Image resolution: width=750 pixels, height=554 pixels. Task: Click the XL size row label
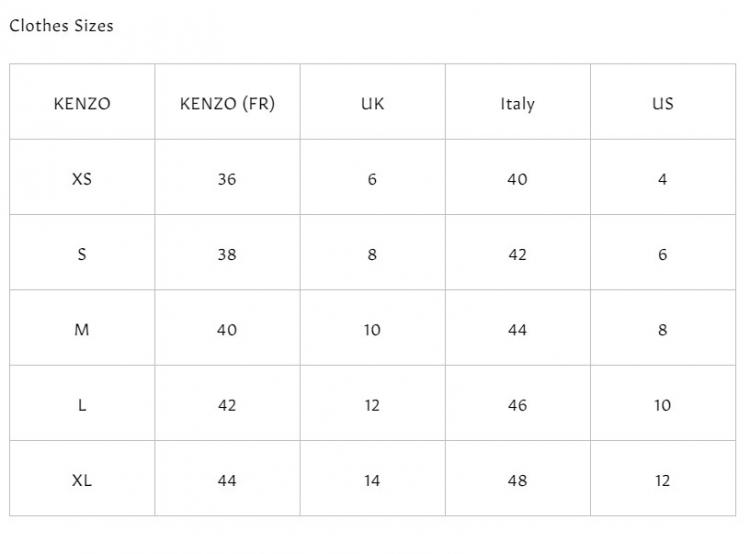(82, 481)
